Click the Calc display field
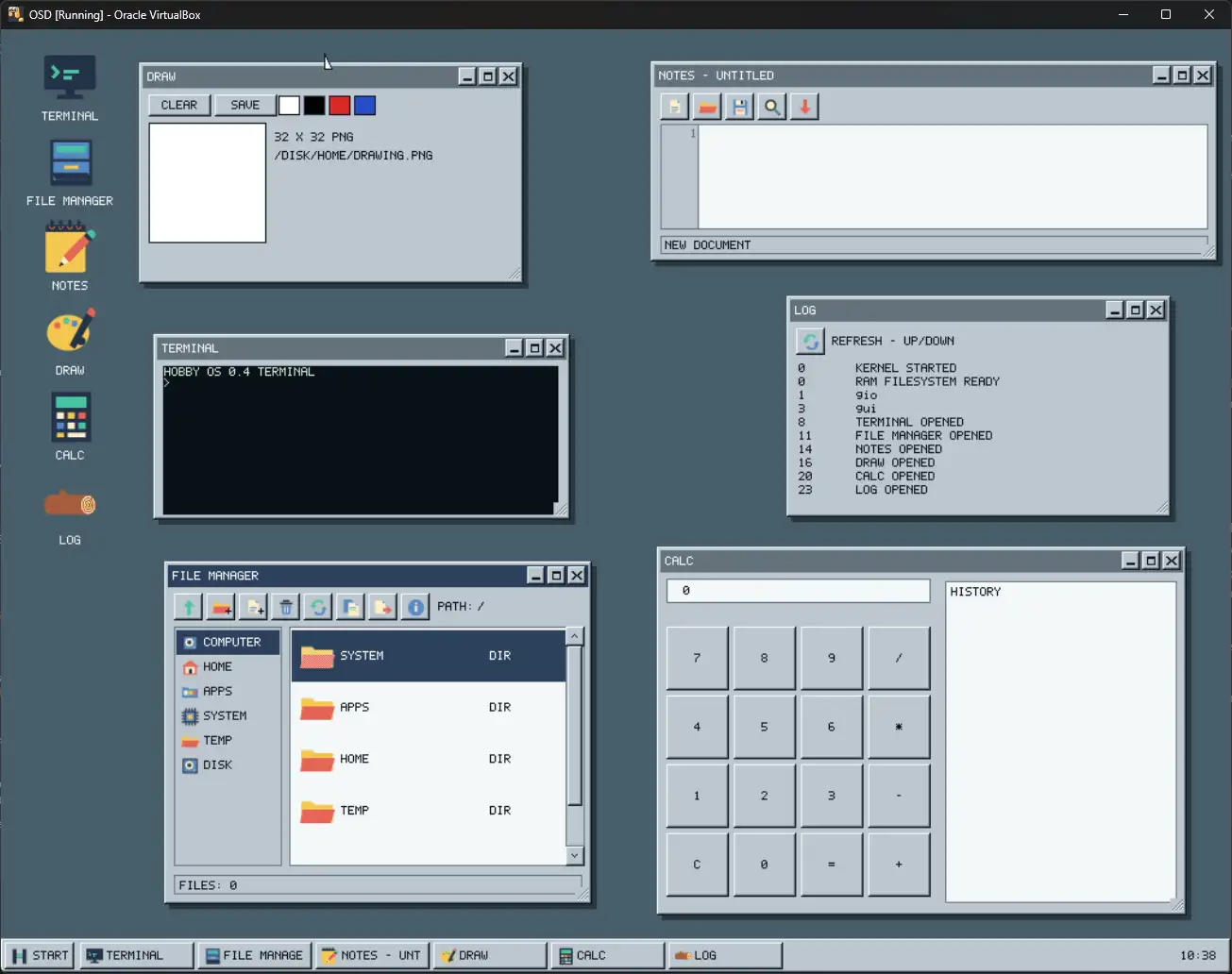This screenshot has height=974, width=1232. [799, 591]
